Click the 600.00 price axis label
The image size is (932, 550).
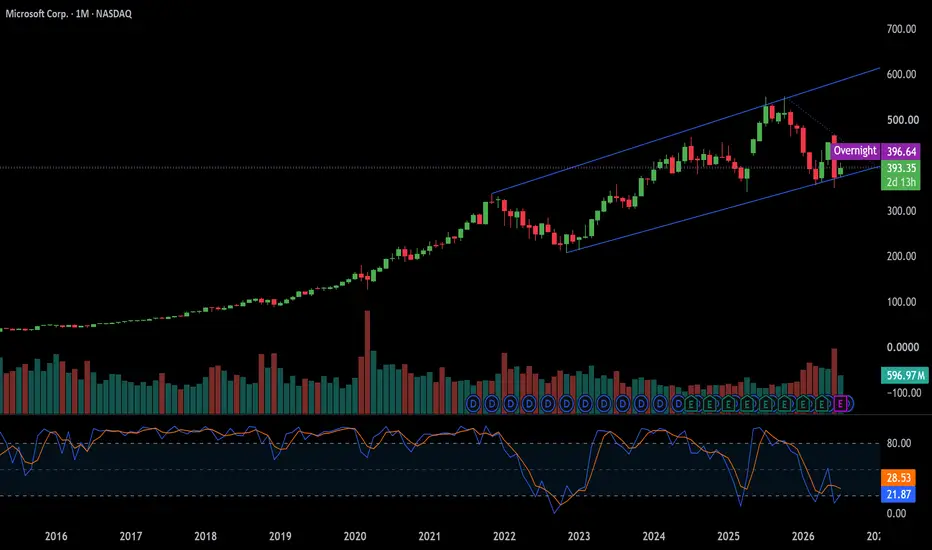[x=901, y=74]
